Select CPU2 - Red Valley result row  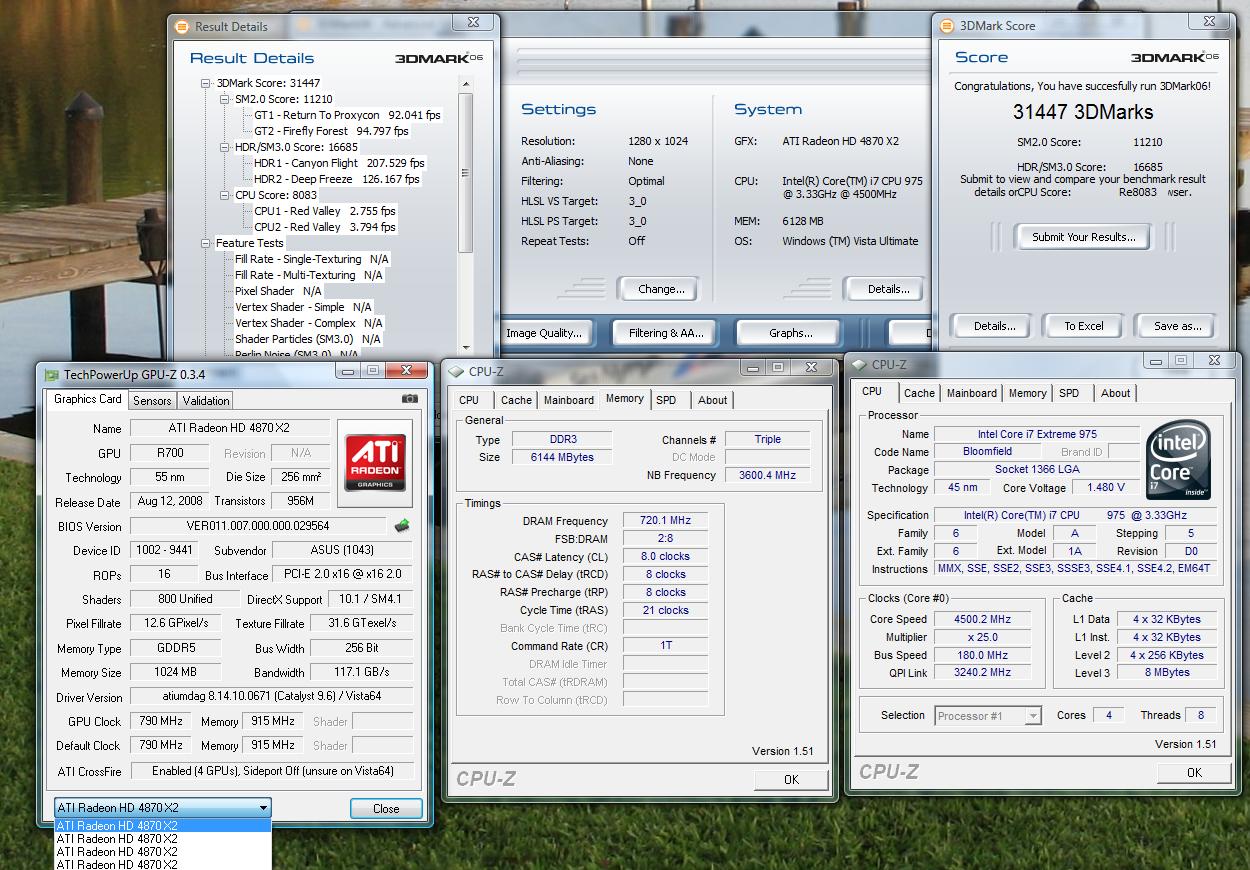click(x=325, y=227)
